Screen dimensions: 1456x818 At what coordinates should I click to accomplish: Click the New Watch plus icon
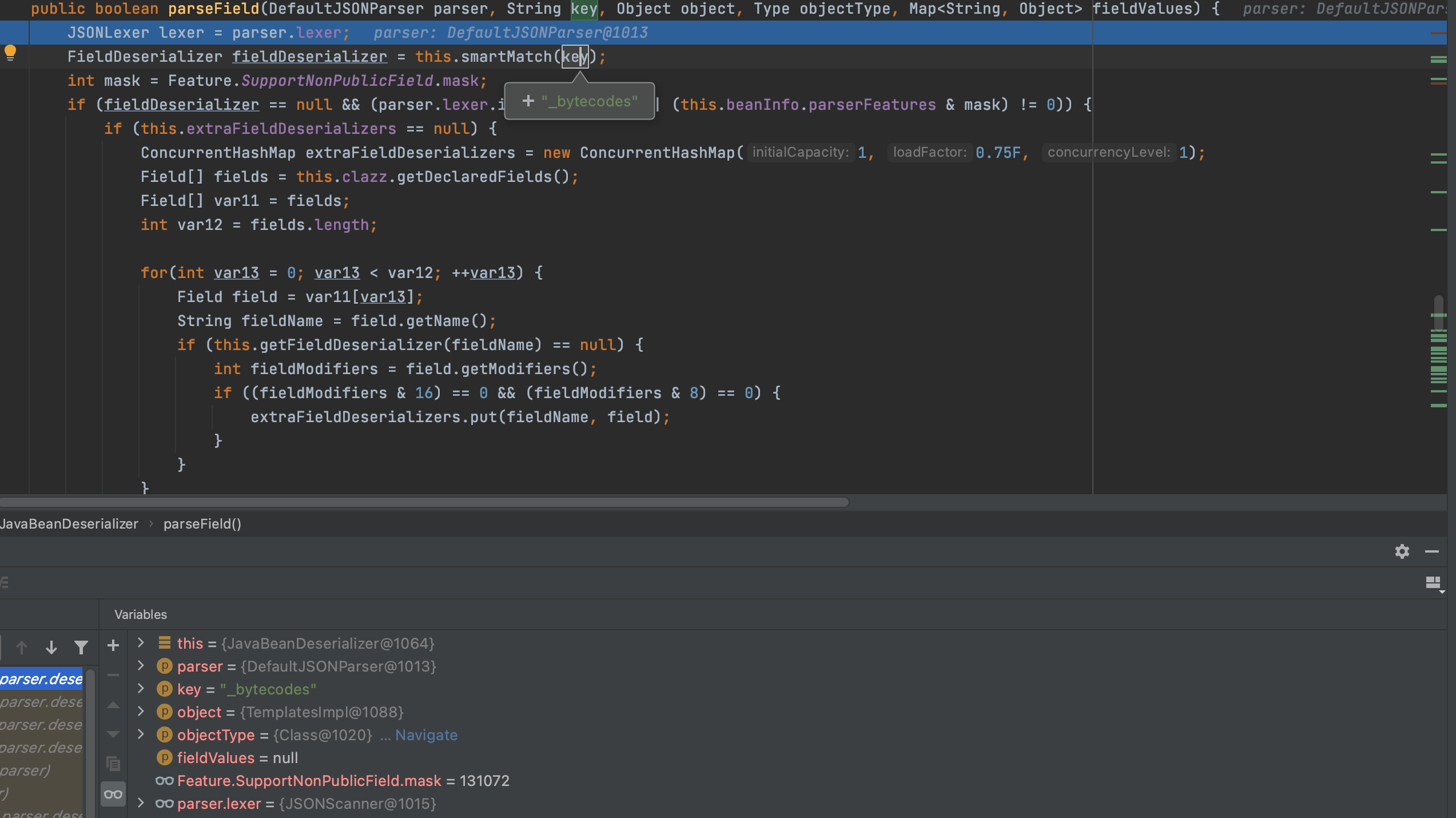pos(113,646)
